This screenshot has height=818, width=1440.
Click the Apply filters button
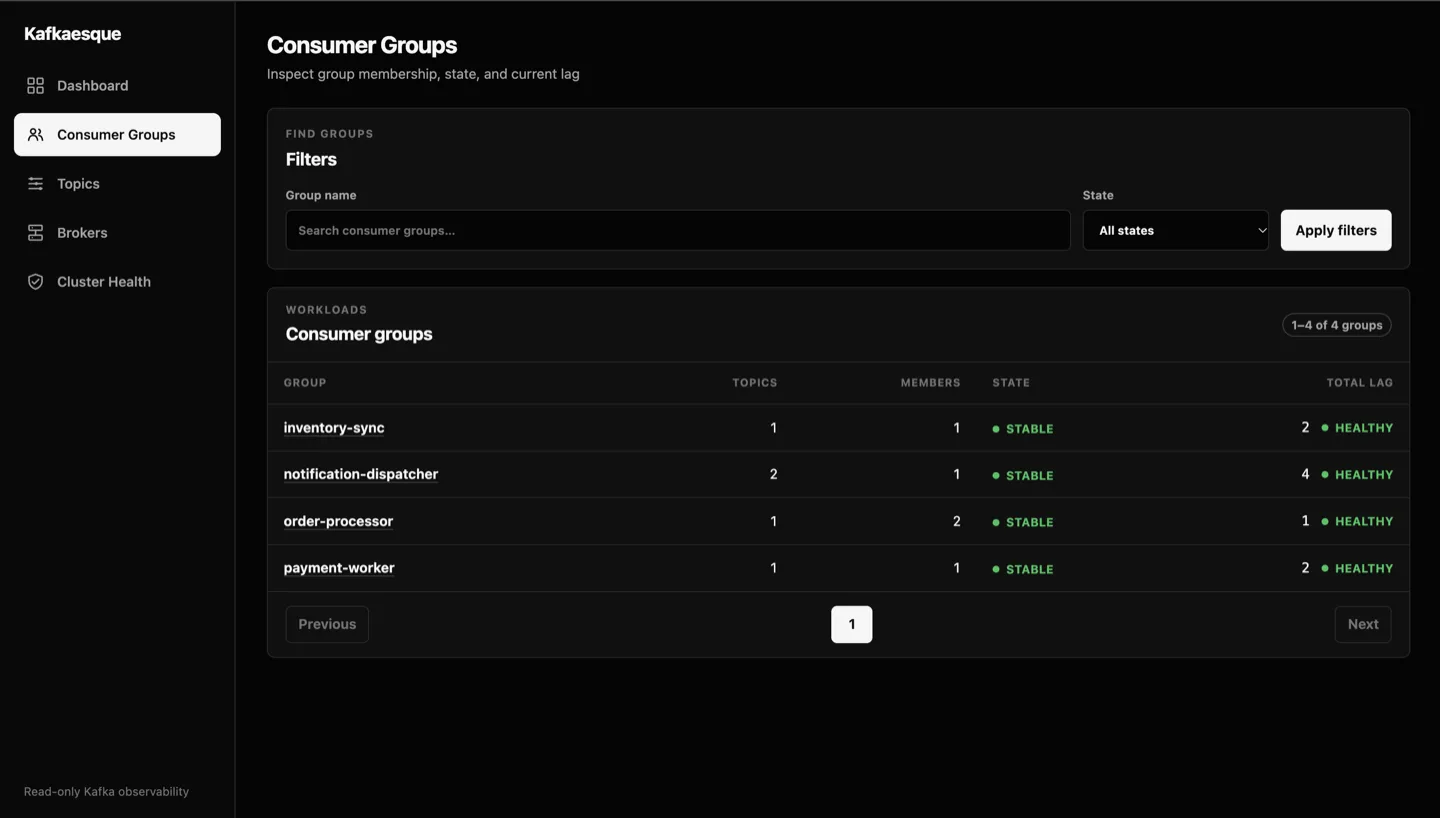click(1336, 230)
